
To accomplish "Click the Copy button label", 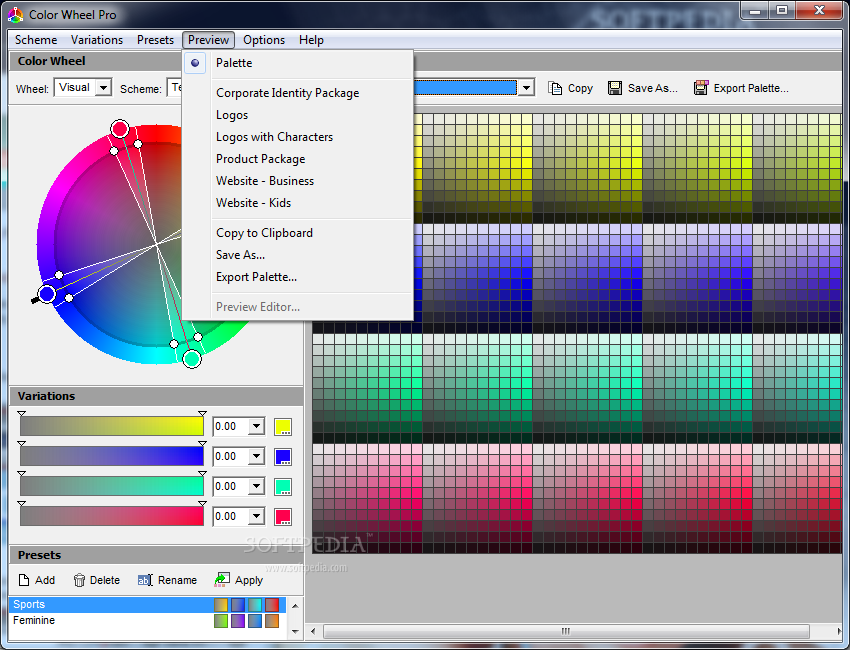I will click(580, 88).
